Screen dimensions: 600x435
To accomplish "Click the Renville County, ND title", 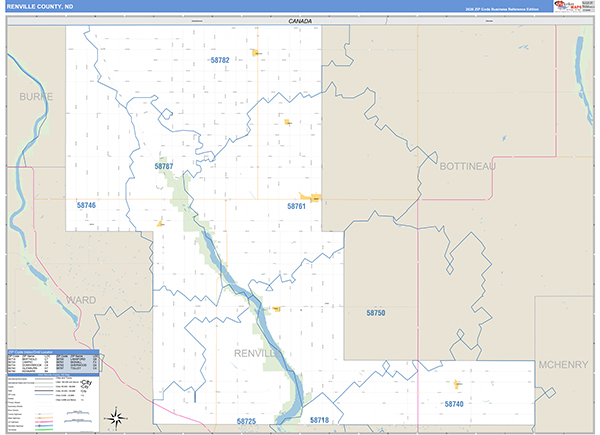I will 40,7.
